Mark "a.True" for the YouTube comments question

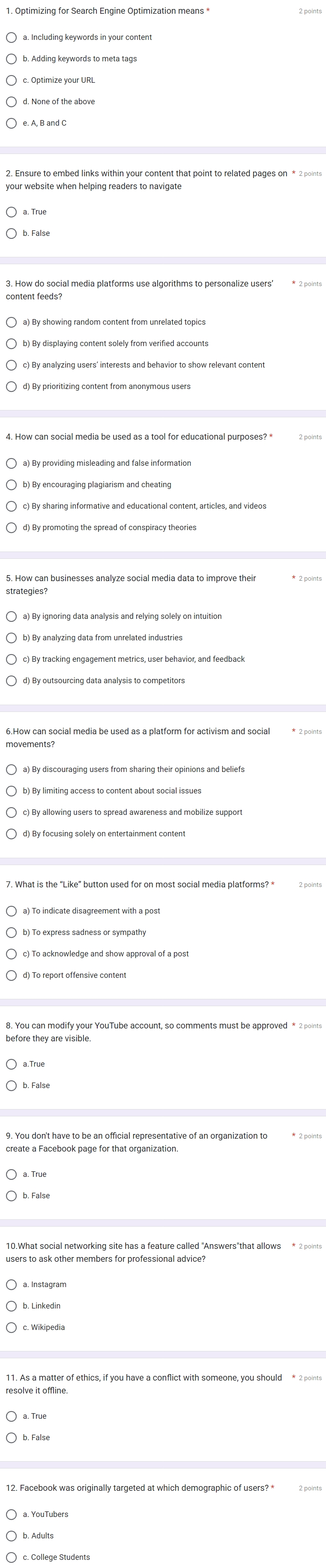point(11,1063)
